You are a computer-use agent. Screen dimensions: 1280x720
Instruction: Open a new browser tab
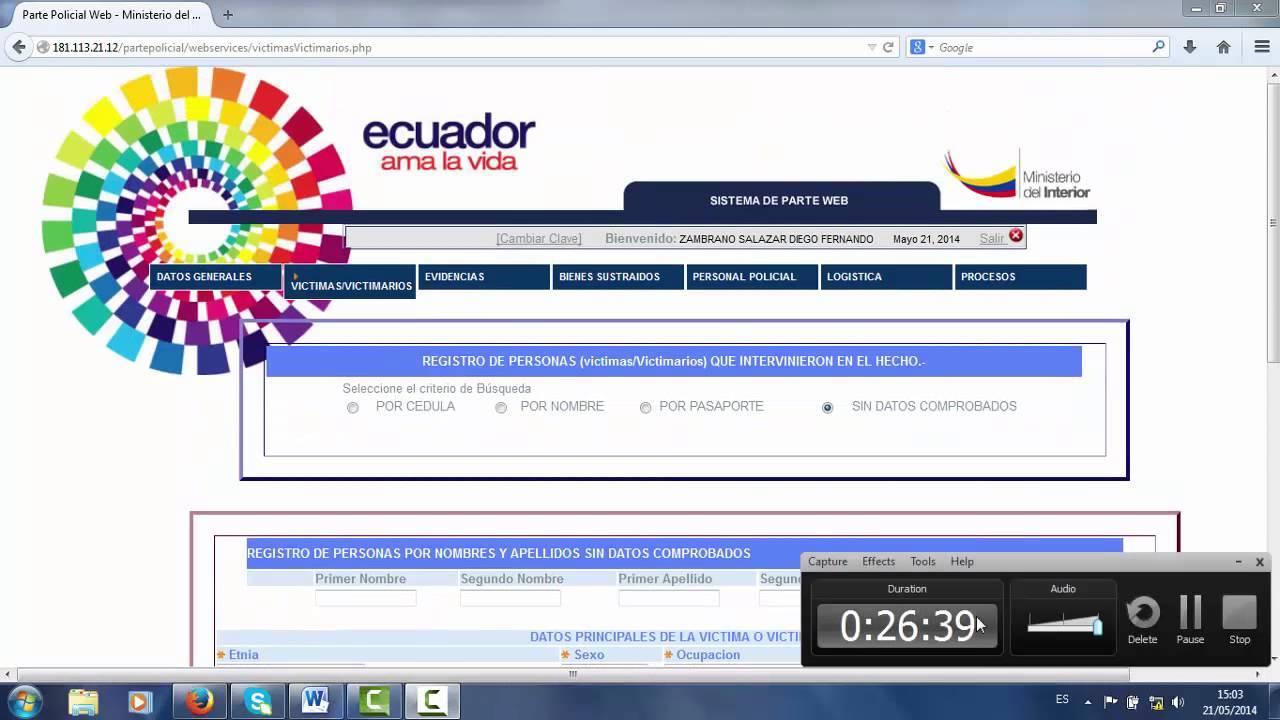228,15
